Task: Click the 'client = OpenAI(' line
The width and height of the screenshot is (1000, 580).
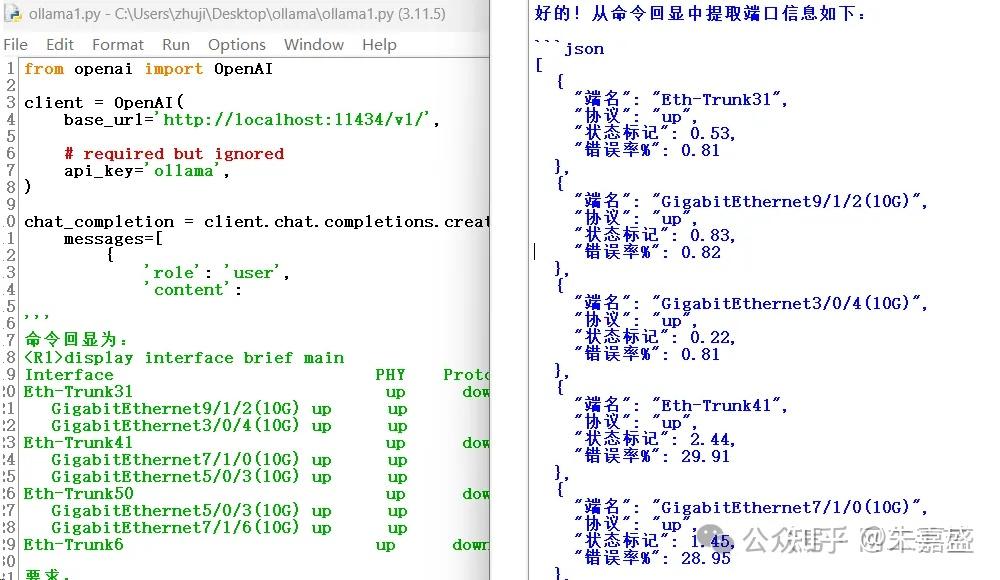Action: (104, 103)
